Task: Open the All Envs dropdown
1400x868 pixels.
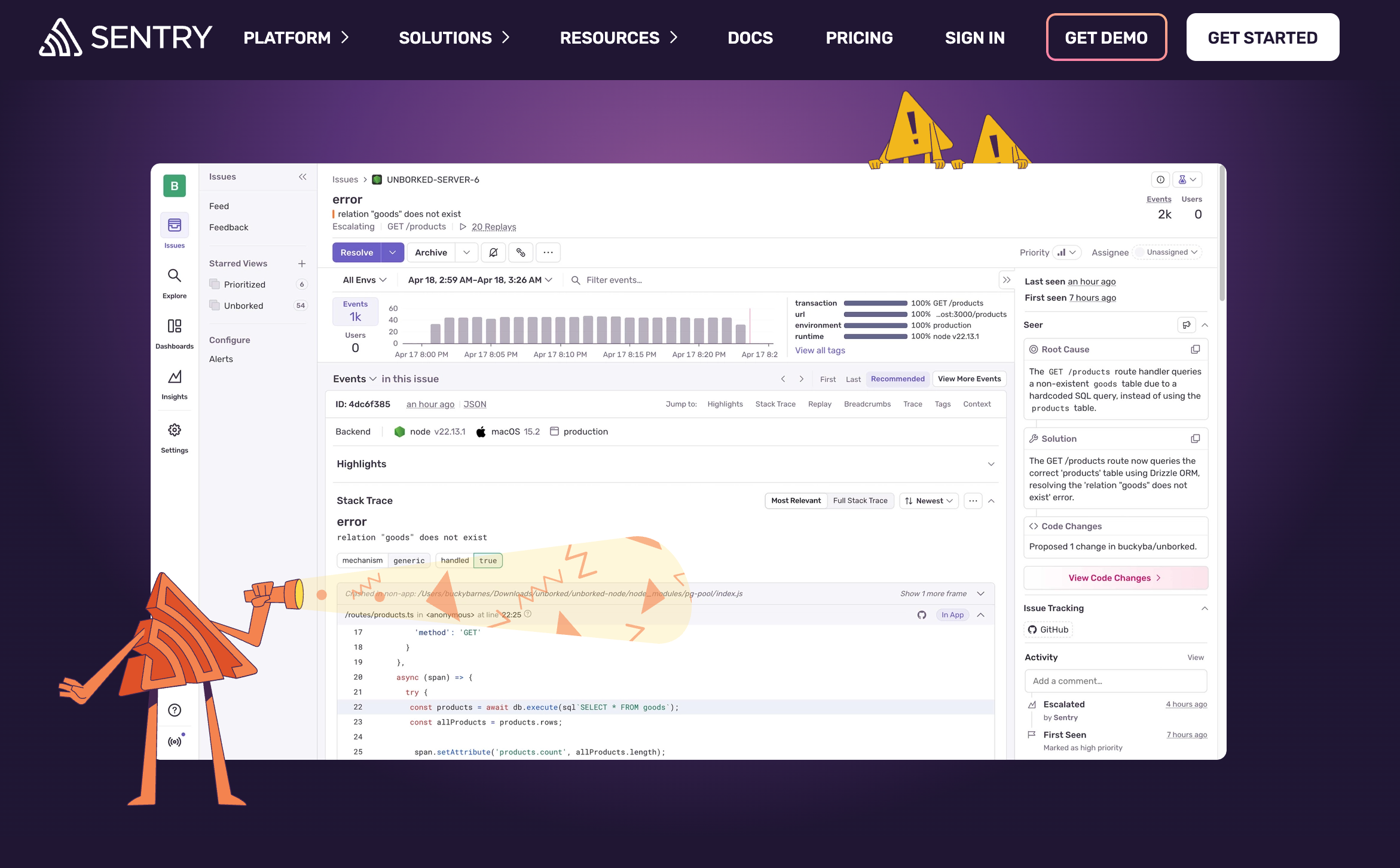Action: coord(365,280)
